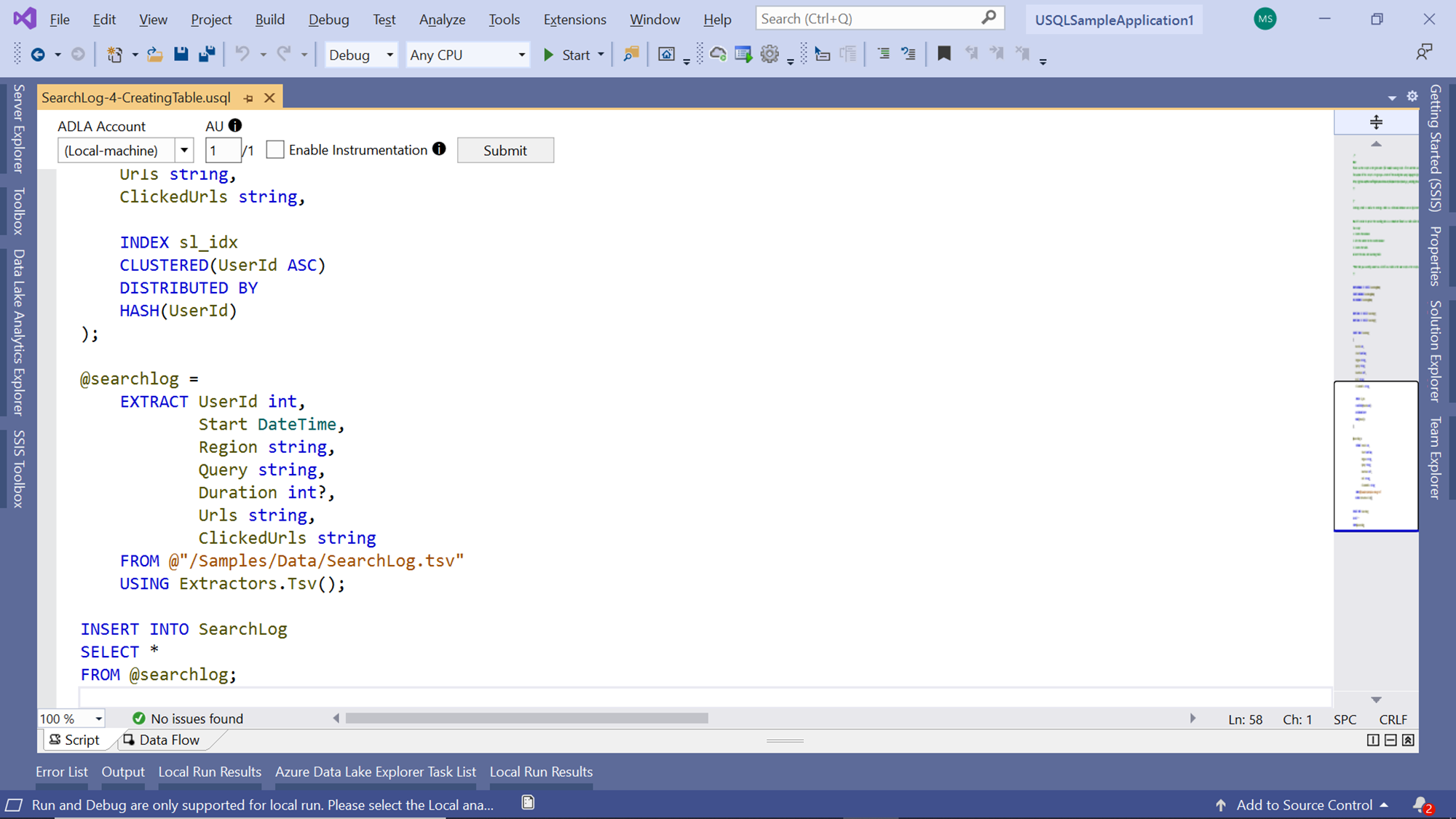Image resolution: width=1456 pixels, height=819 pixels.
Task: Open the notifications bell in status bar
Action: tap(1420, 804)
